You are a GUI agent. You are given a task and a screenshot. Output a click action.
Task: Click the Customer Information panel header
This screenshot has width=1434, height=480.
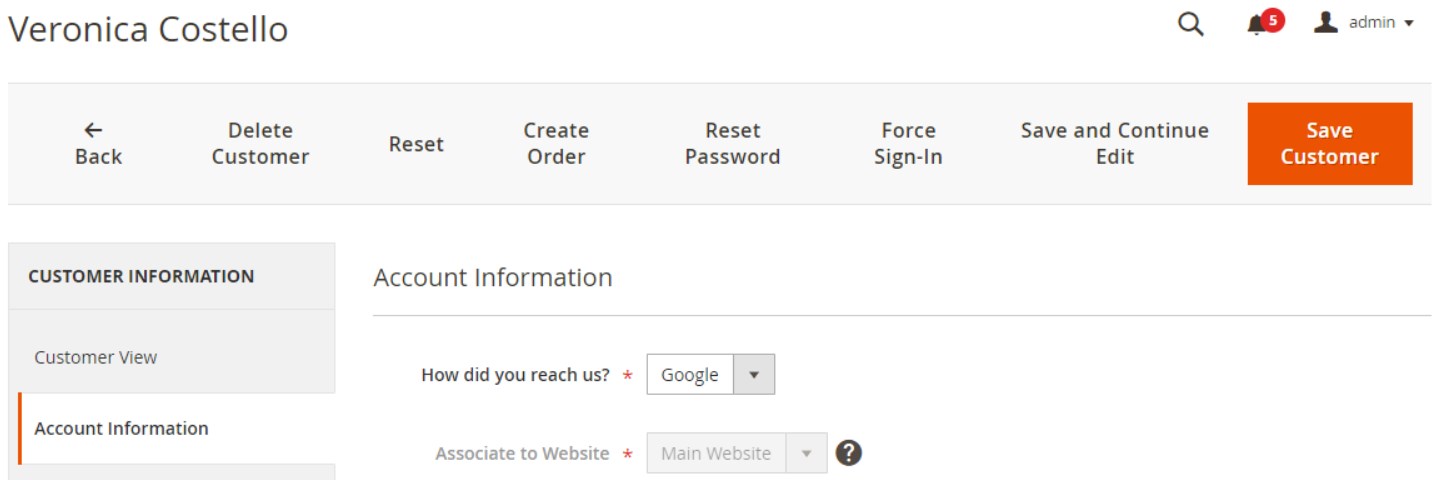(x=141, y=276)
